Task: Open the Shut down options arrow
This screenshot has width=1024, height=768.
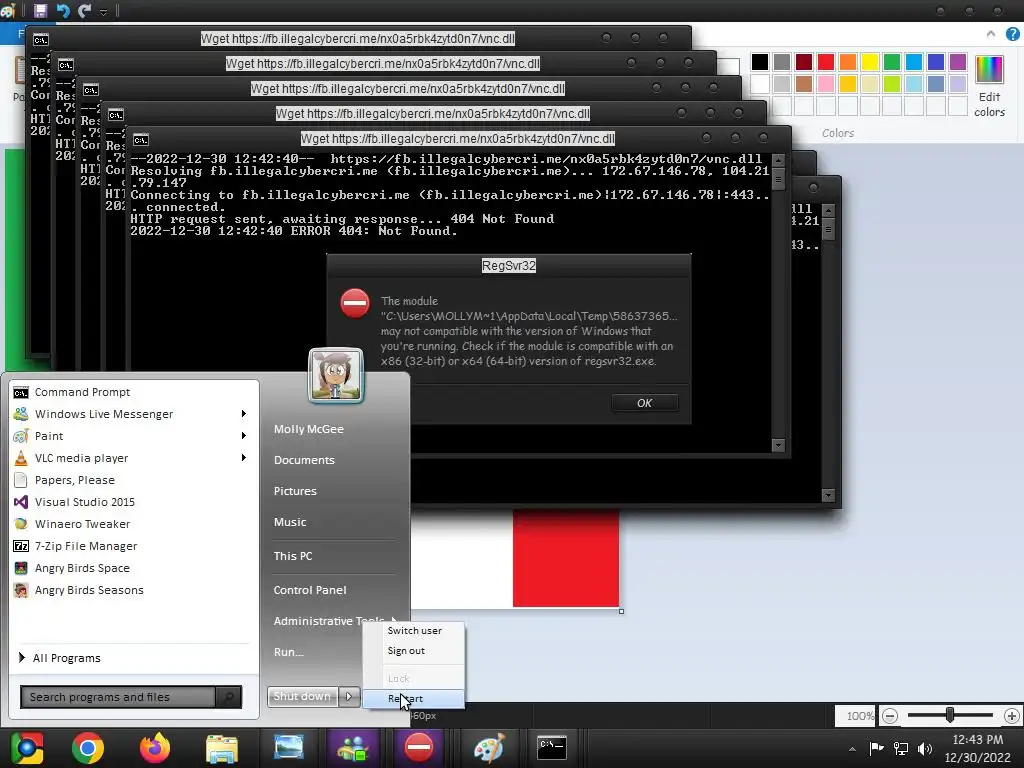Action: coord(349,697)
